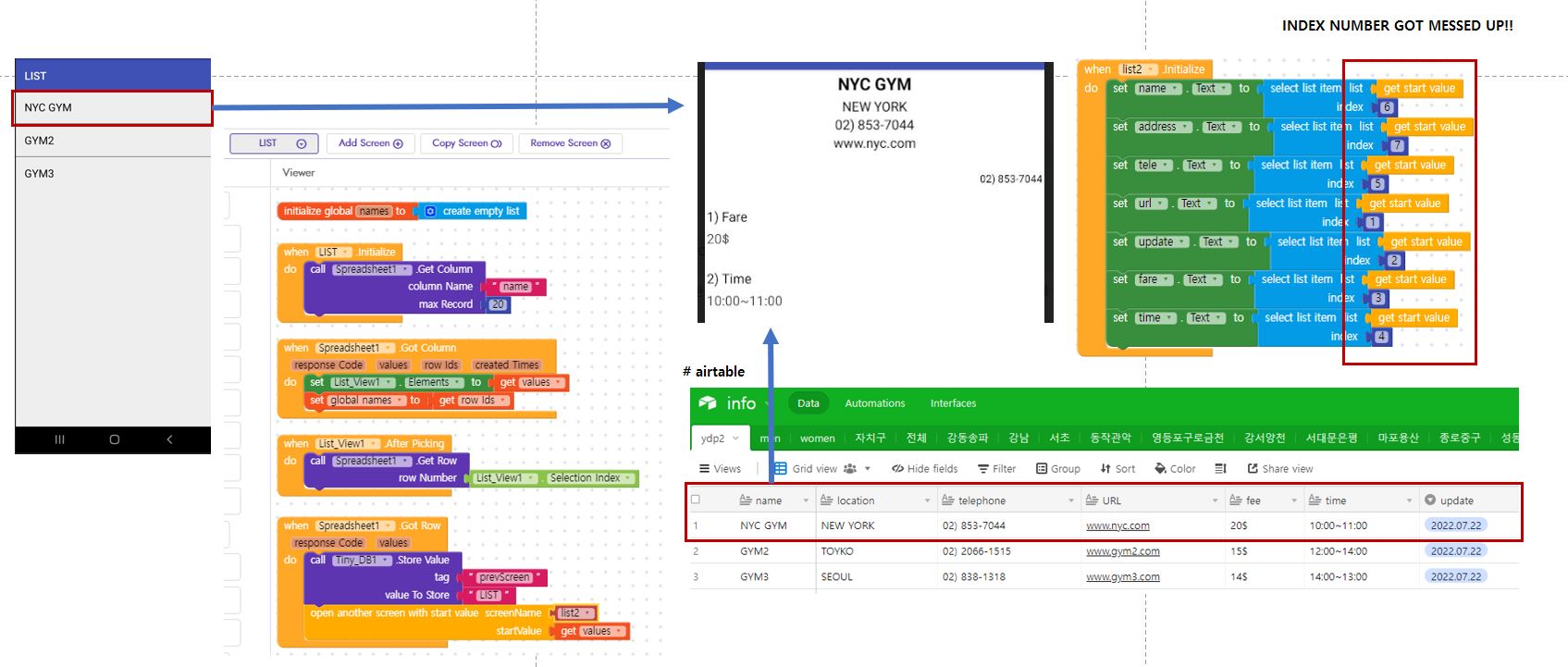Toggle the select-all checkbox in table header
Screen dimensions: 1568x667
[696, 500]
